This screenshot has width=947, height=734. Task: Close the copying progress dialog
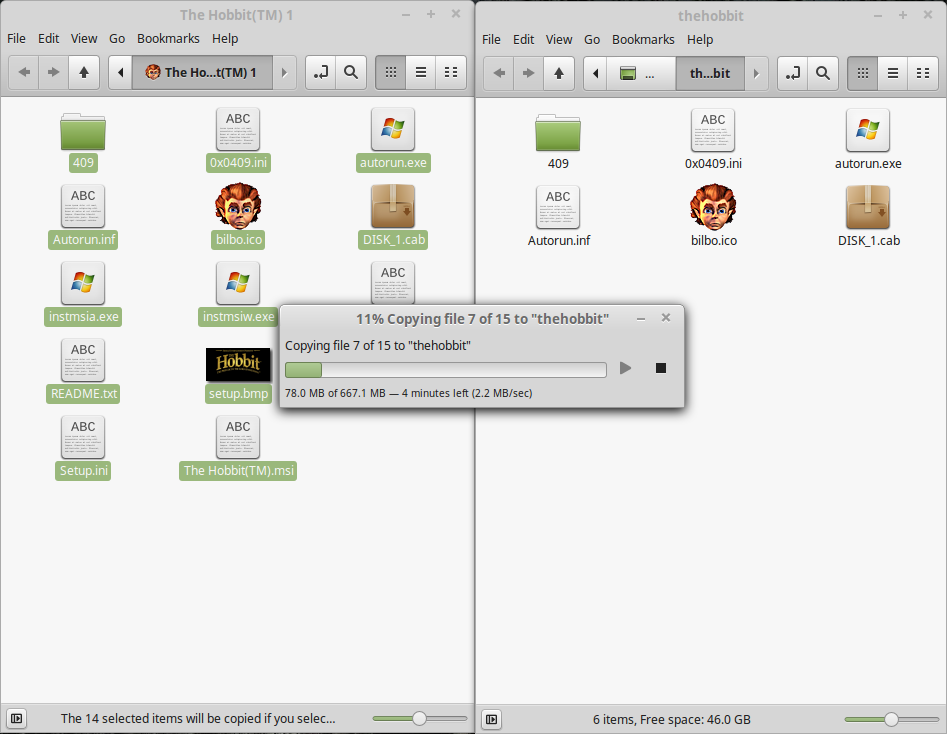click(666, 318)
